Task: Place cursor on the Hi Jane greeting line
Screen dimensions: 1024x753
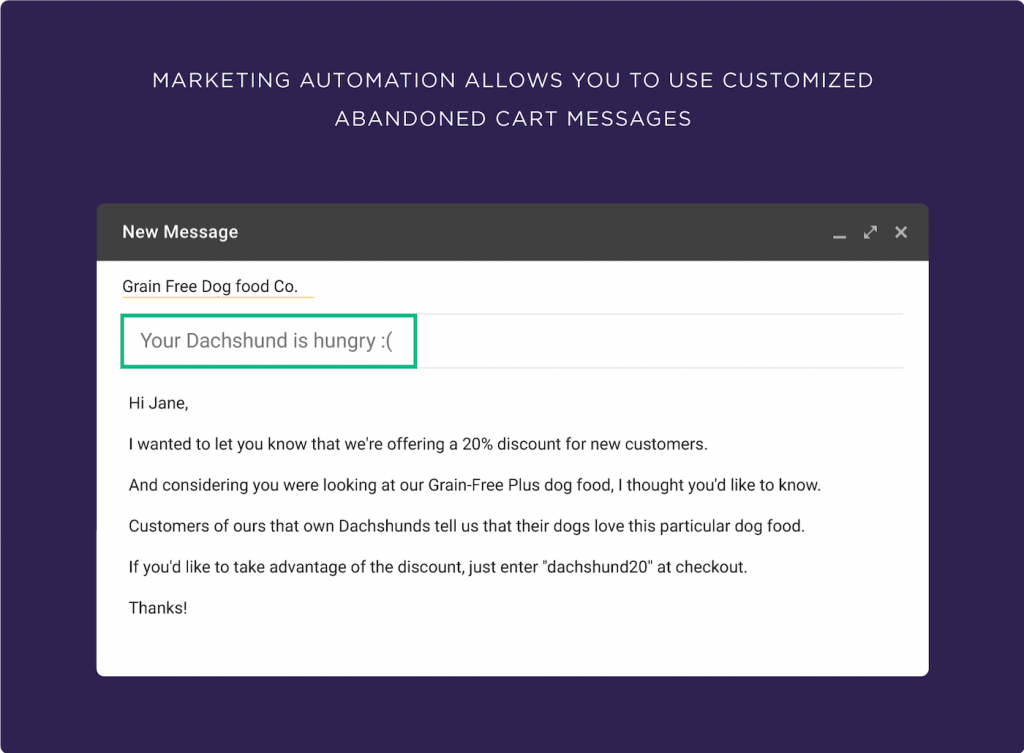Action: pos(158,403)
